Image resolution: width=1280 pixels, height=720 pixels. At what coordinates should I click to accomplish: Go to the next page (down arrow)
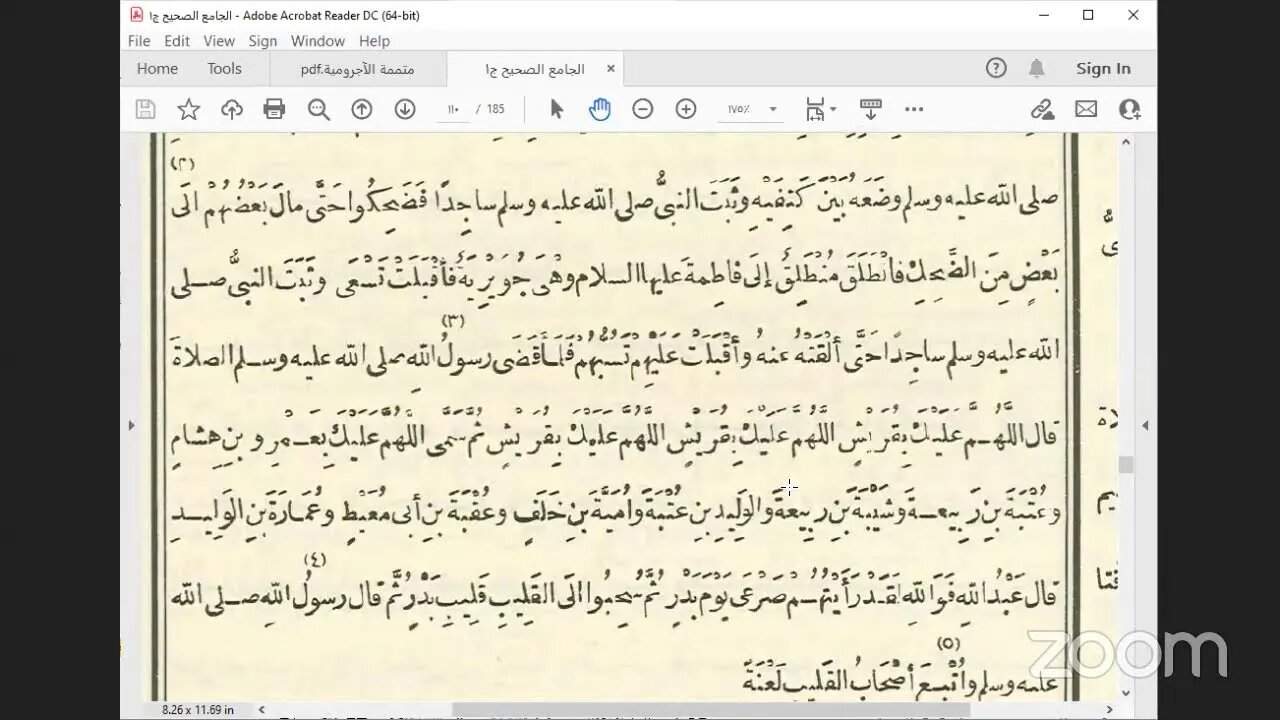(x=405, y=109)
